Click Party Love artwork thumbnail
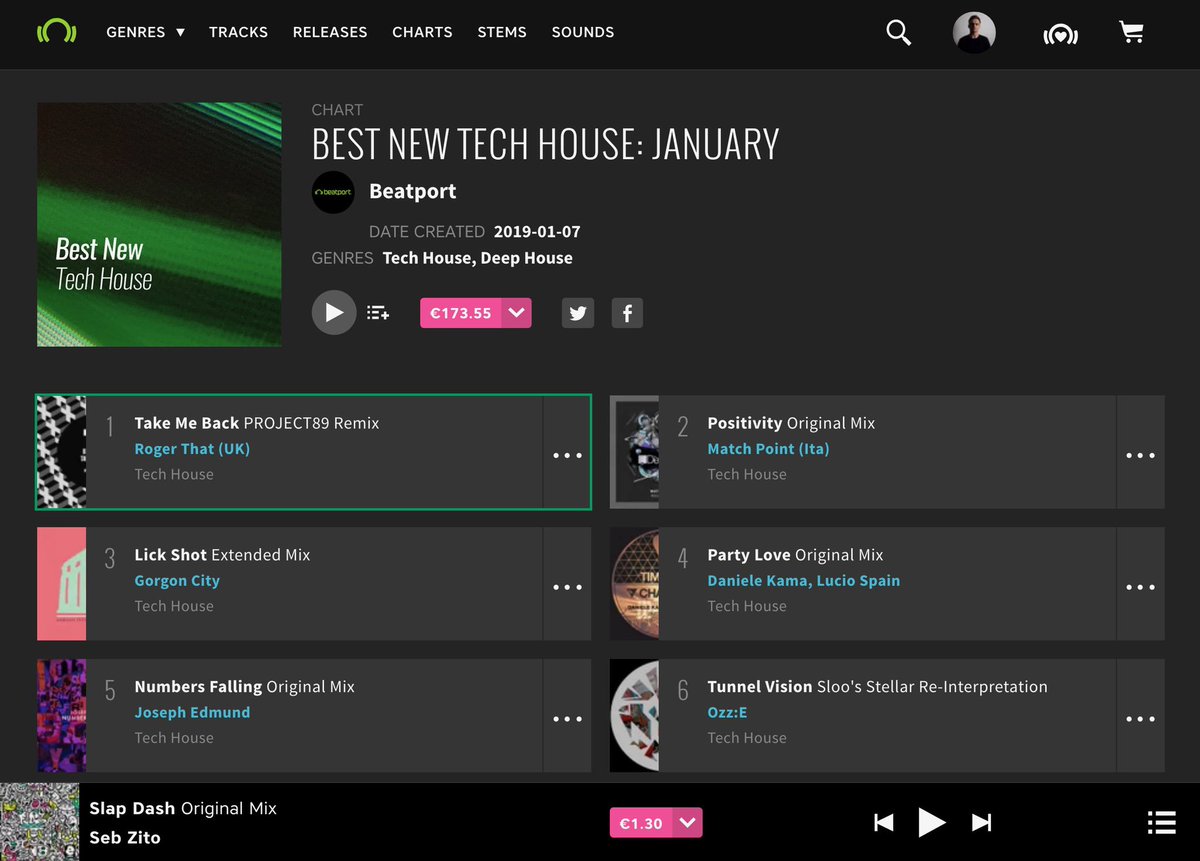Screen dimensions: 1200x861 tap(634, 584)
